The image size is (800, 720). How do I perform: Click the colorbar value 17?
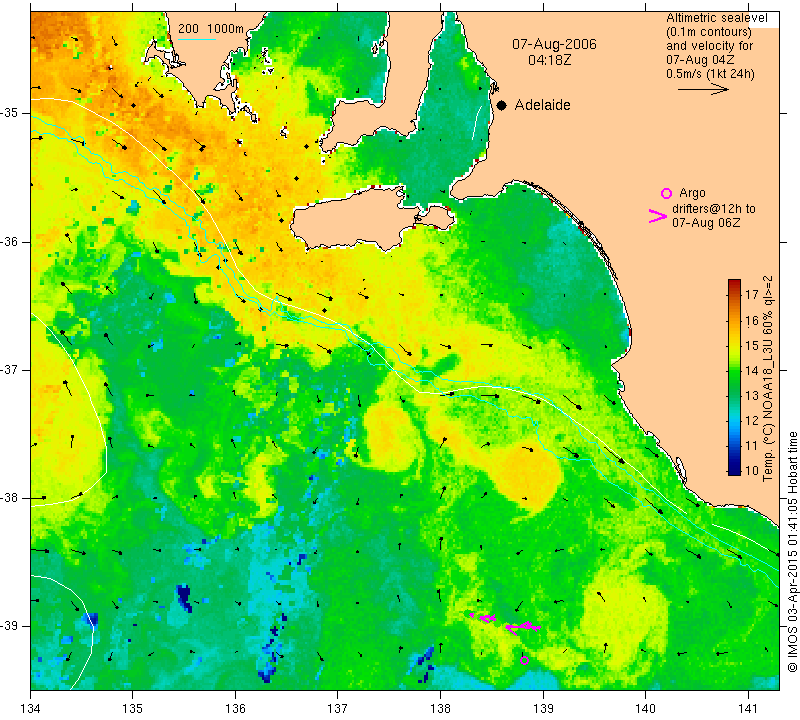pyautogui.click(x=751, y=294)
